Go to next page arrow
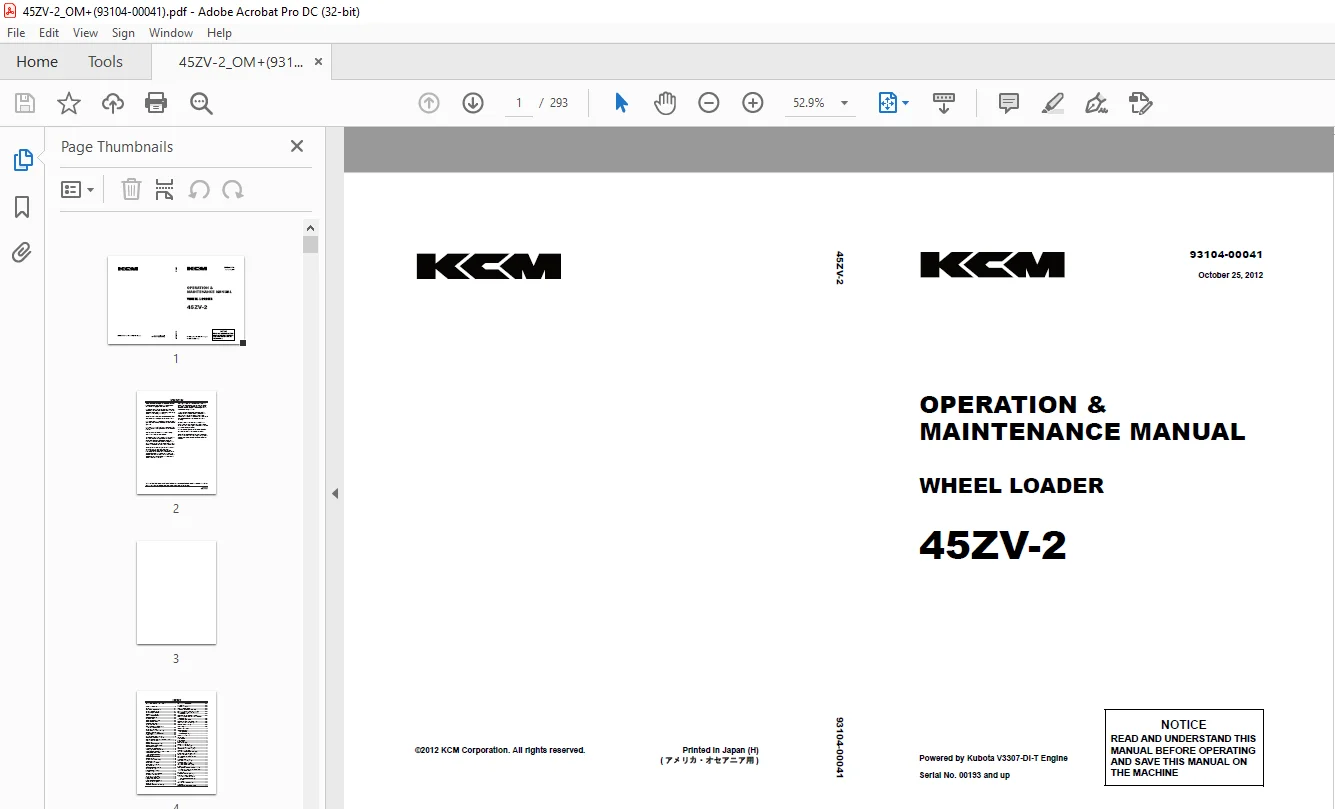1335x809 pixels. point(473,103)
